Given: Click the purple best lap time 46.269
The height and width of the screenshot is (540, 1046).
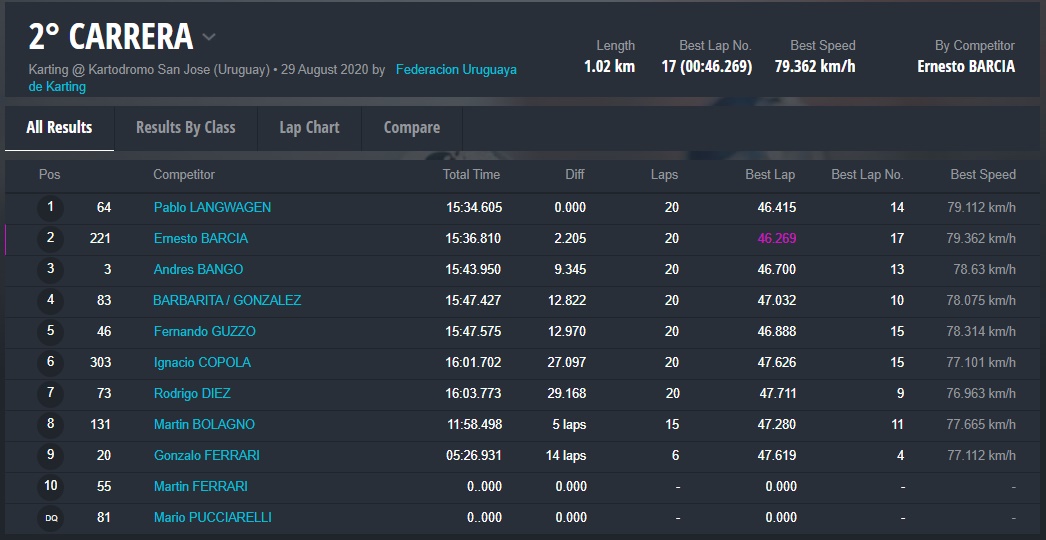Looking at the screenshot, I should click(776, 238).
